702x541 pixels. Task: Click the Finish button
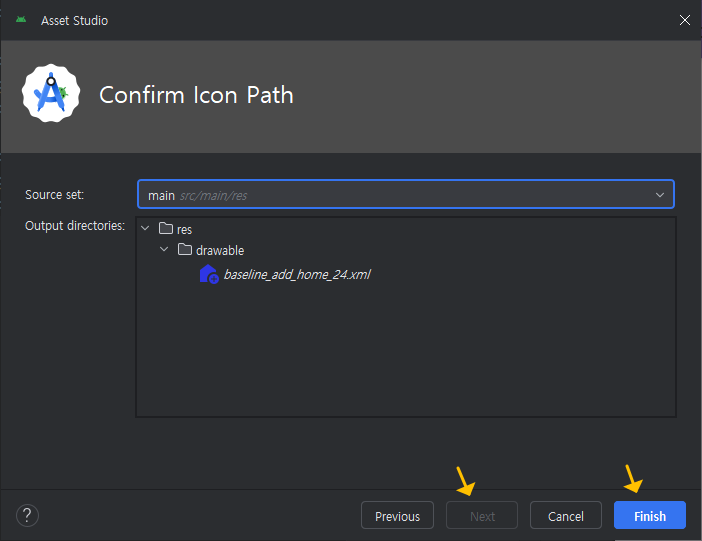(650, 515)
